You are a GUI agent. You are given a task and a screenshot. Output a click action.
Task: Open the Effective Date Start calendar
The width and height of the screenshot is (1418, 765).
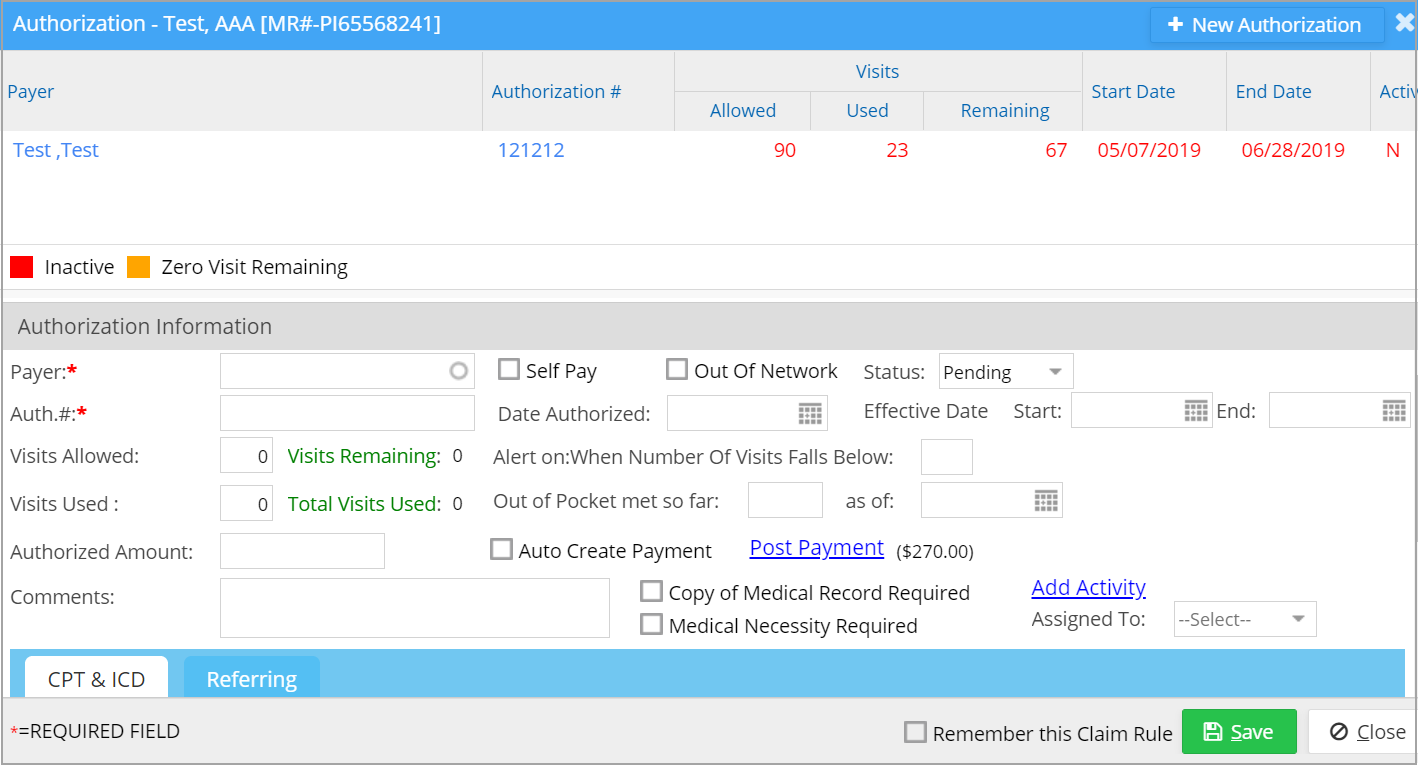[1196, 411]
